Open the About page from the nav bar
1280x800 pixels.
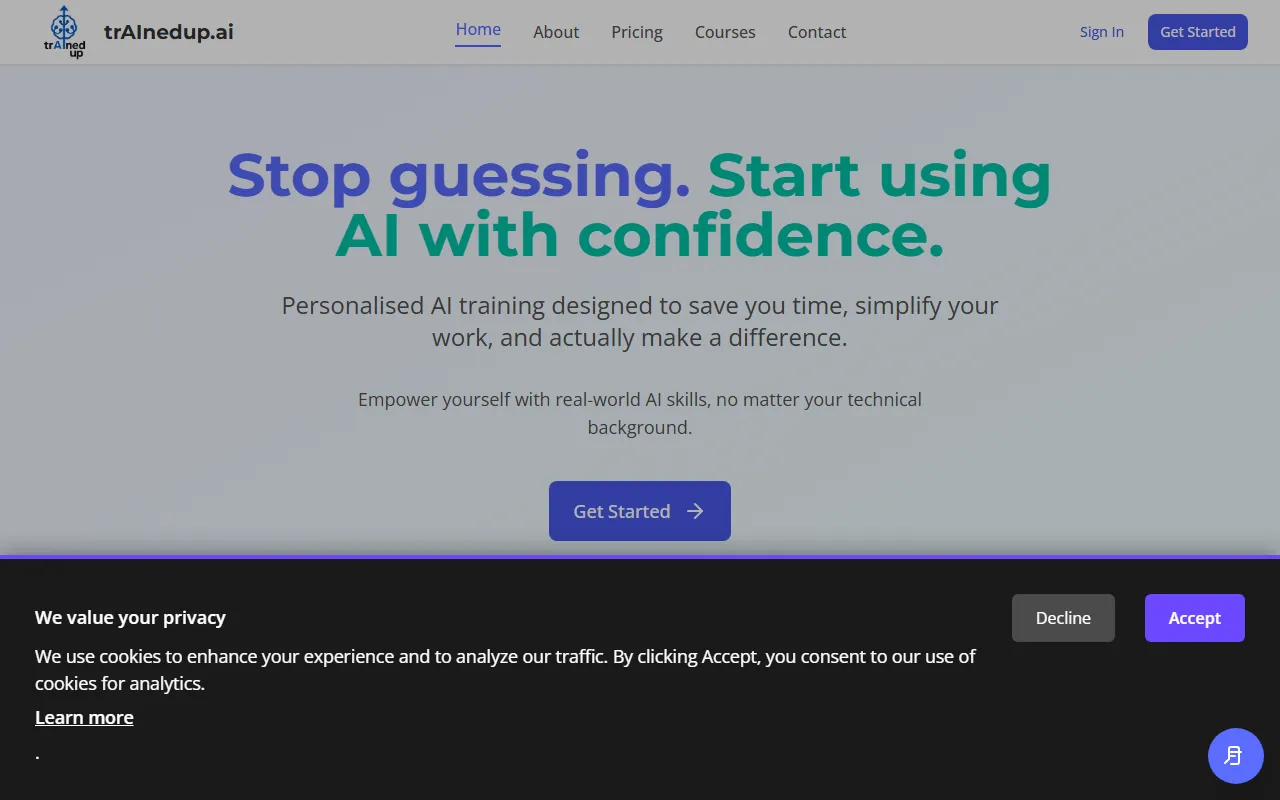(x=556, y=32)
